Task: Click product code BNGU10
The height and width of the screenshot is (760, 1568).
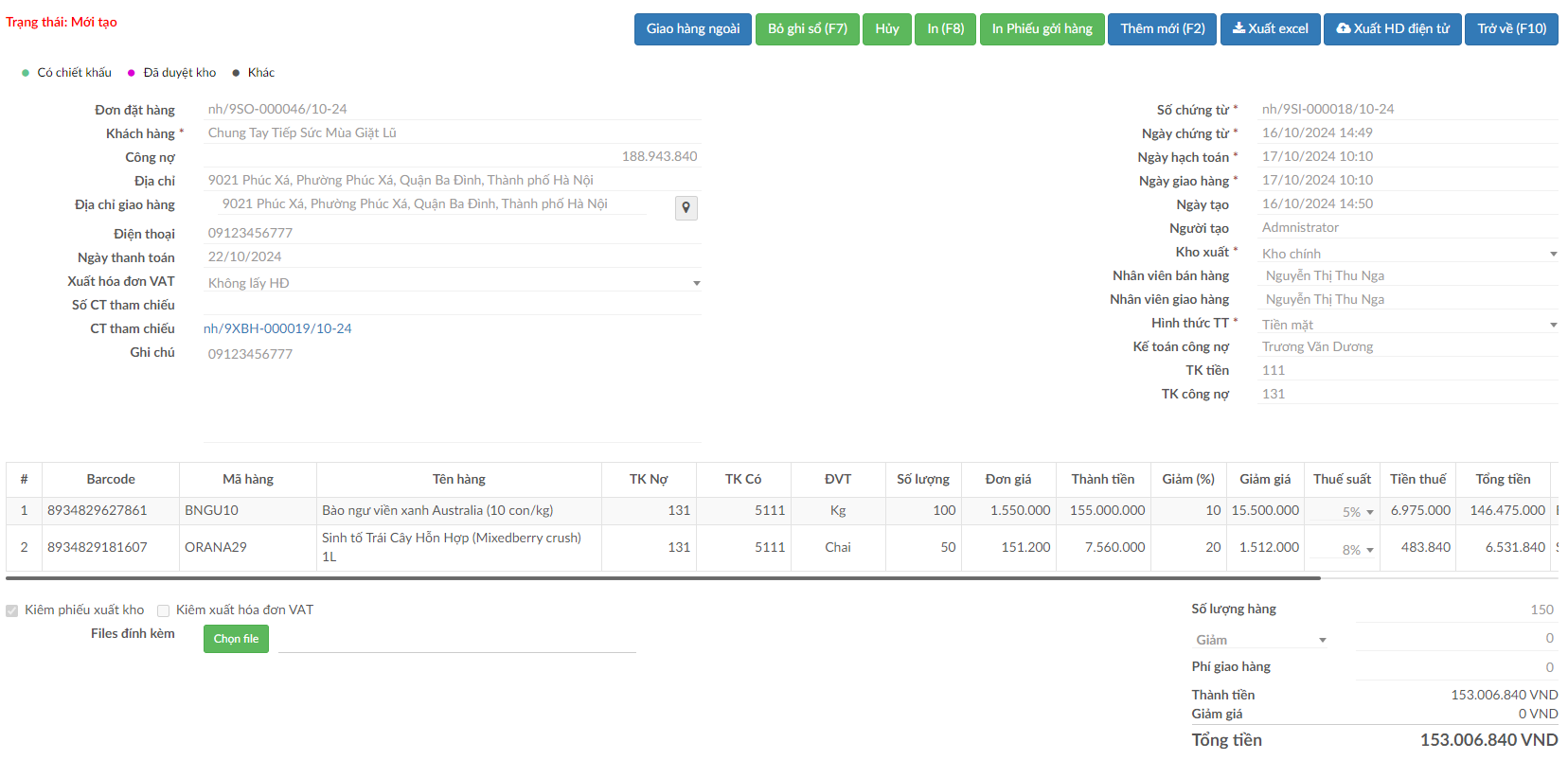Action: (211, 510)
